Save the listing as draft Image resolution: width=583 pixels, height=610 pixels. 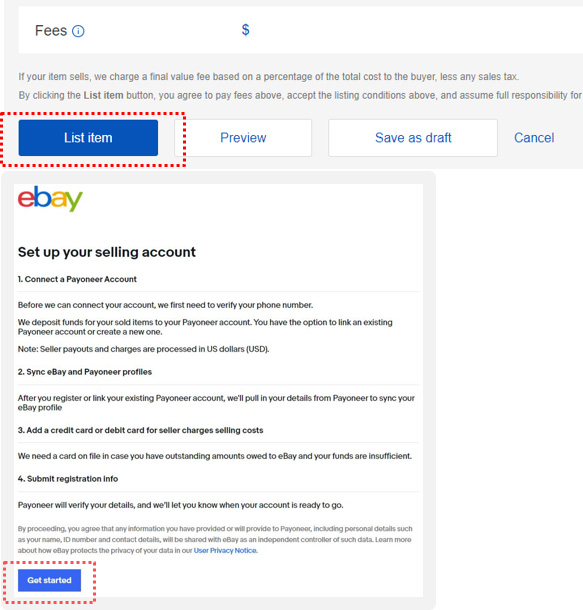coord(413,138)
